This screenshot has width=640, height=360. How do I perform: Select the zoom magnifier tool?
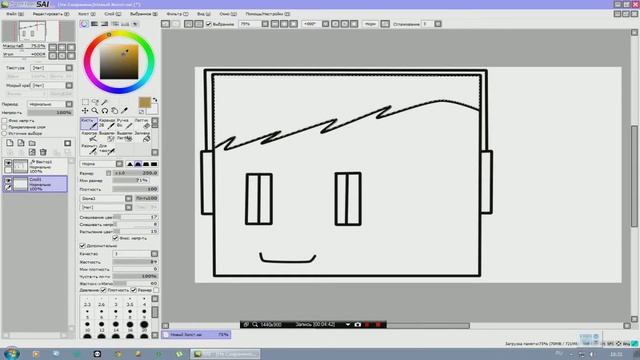(x=95, y=111)
